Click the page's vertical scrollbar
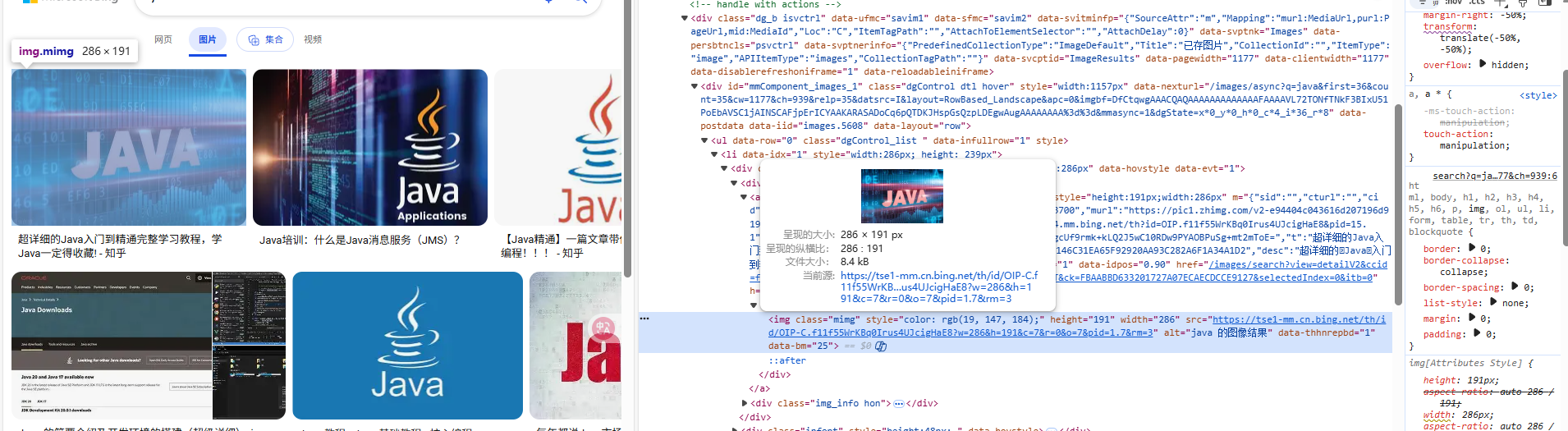 click(627, 140)
